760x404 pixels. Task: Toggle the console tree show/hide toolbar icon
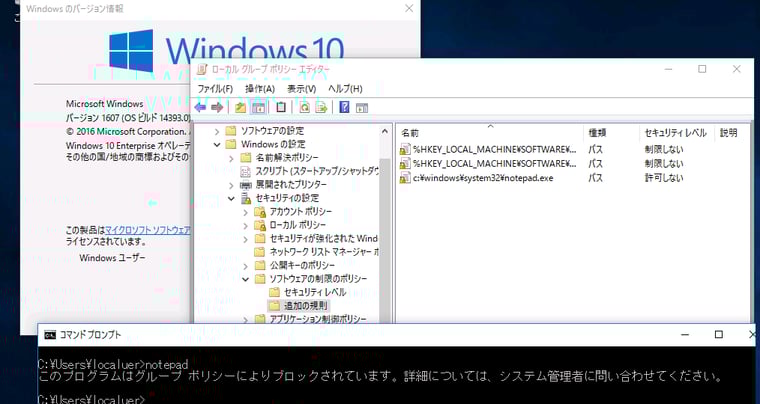(258, 108)
